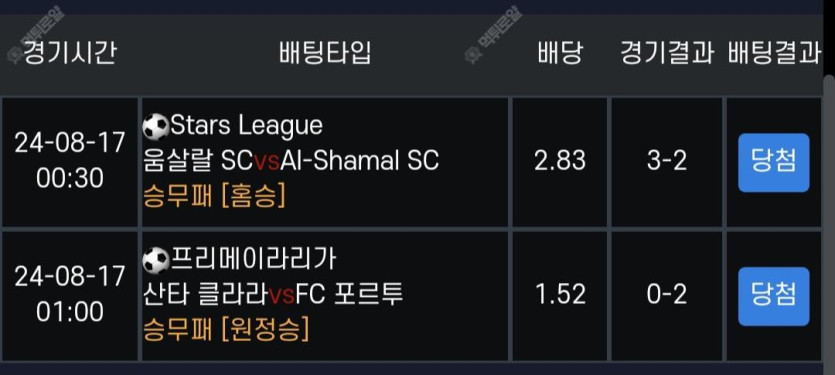The width and height of the screenshot is (835, 375).
Task: Click the 당첨 button for the FC 포르투 match
Action: click(x=773, y=296)
